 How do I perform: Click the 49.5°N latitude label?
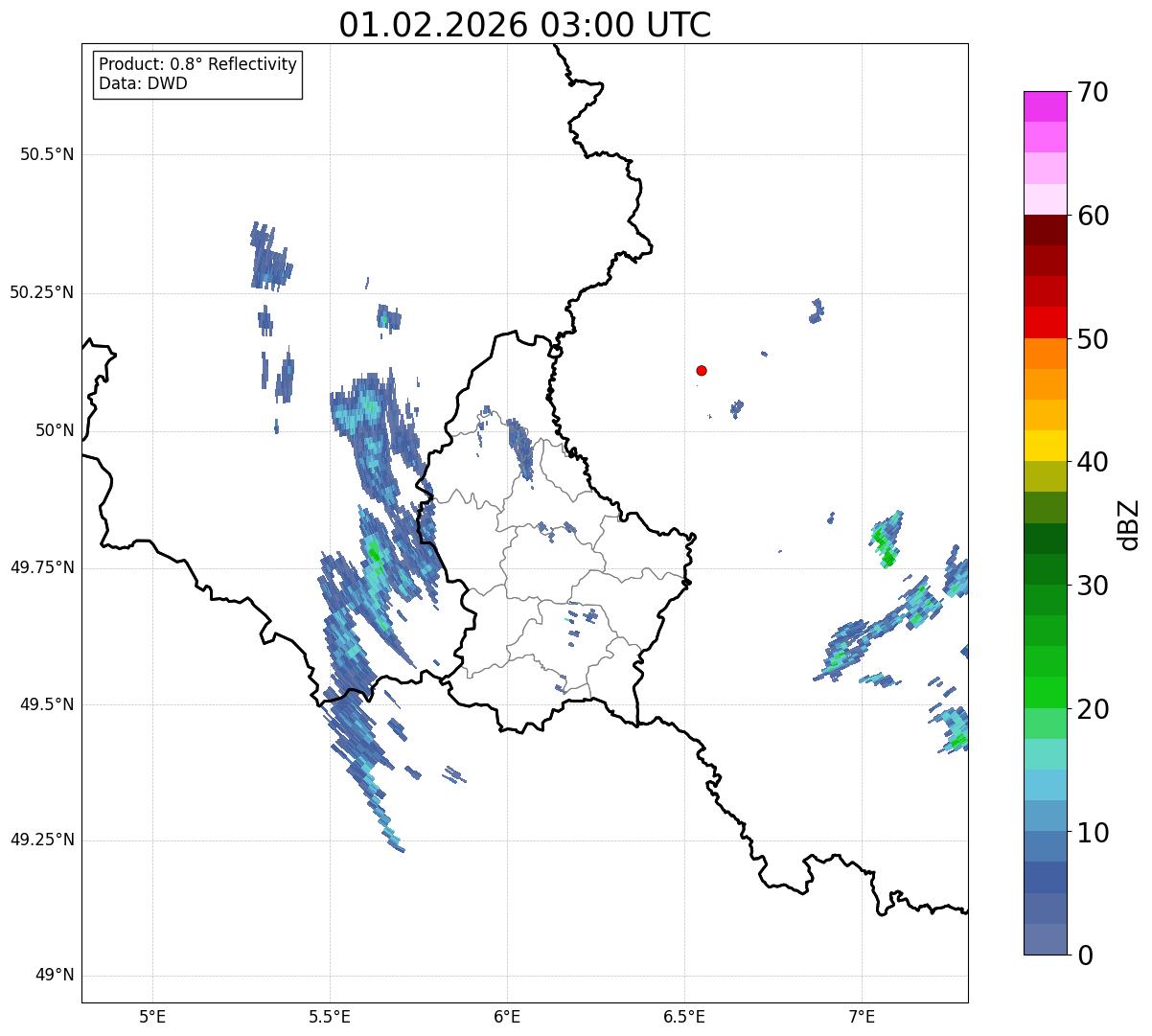[47, 704]
